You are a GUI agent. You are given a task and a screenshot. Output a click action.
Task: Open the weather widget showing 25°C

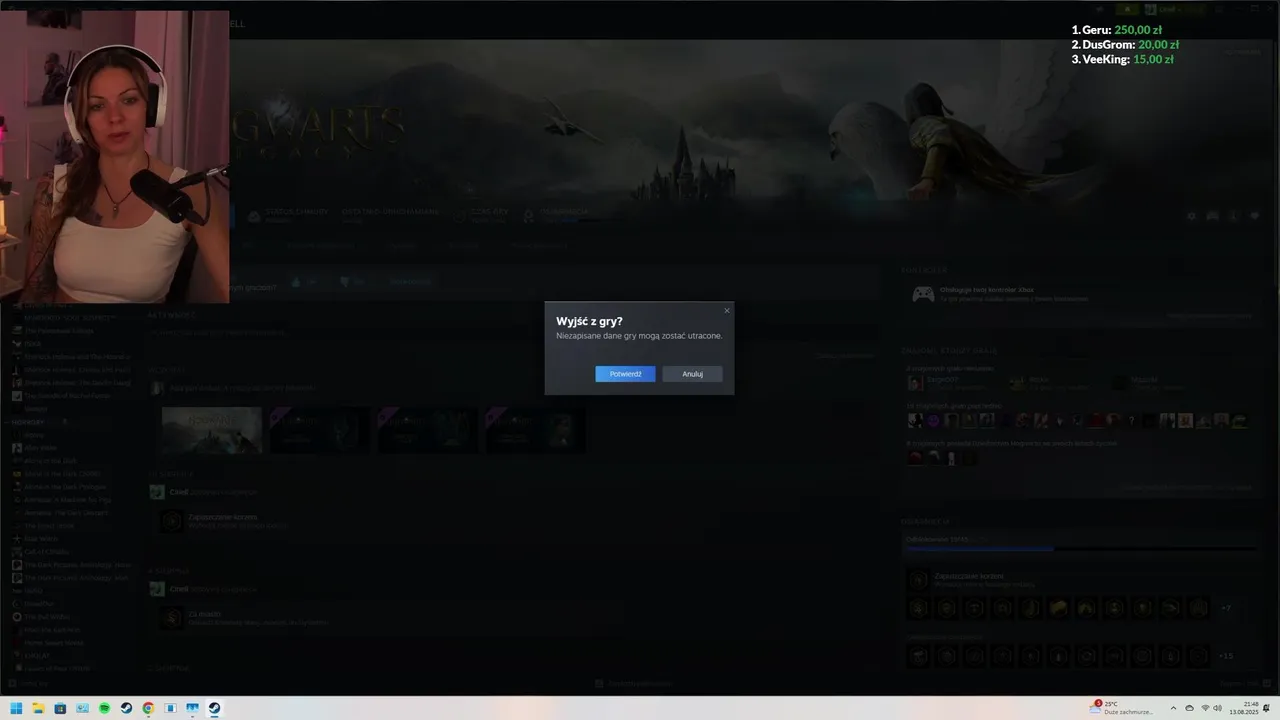1123,708
